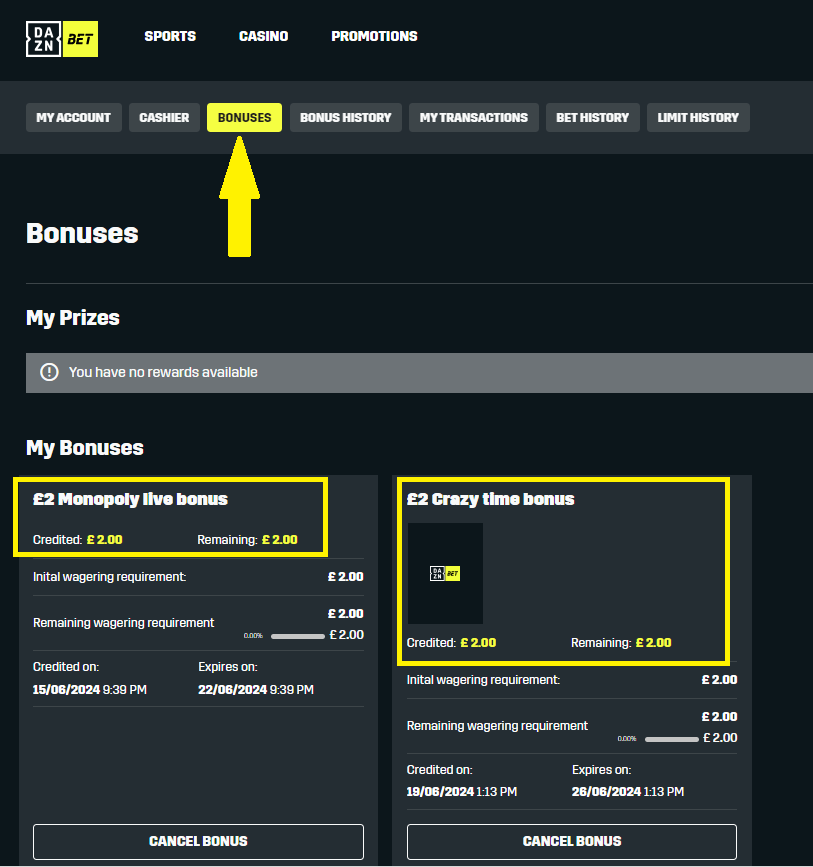
Task: Click the Crazy time wagering progress bar
Action: tap(671, 739)
